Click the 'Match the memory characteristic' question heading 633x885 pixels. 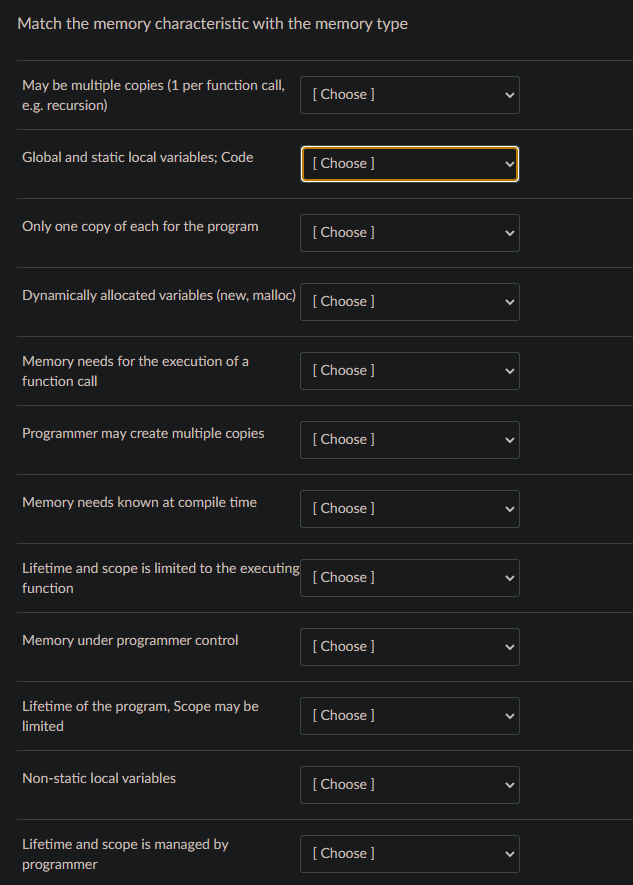click(x=212, y=23)
